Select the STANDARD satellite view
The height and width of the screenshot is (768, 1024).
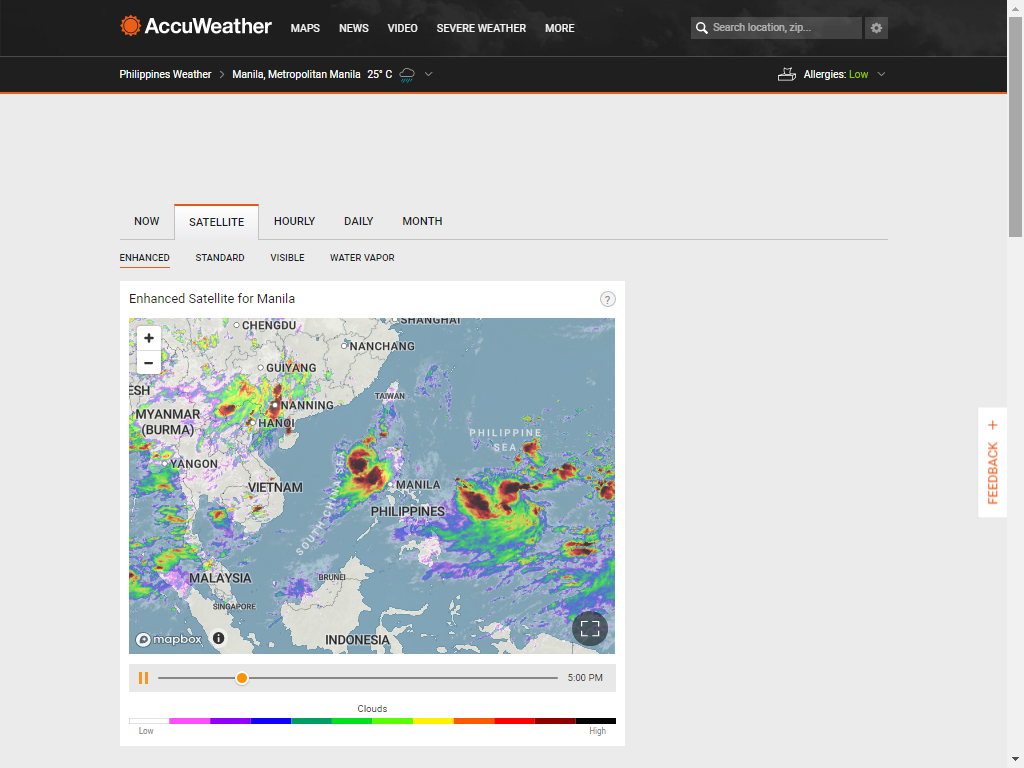219,258
